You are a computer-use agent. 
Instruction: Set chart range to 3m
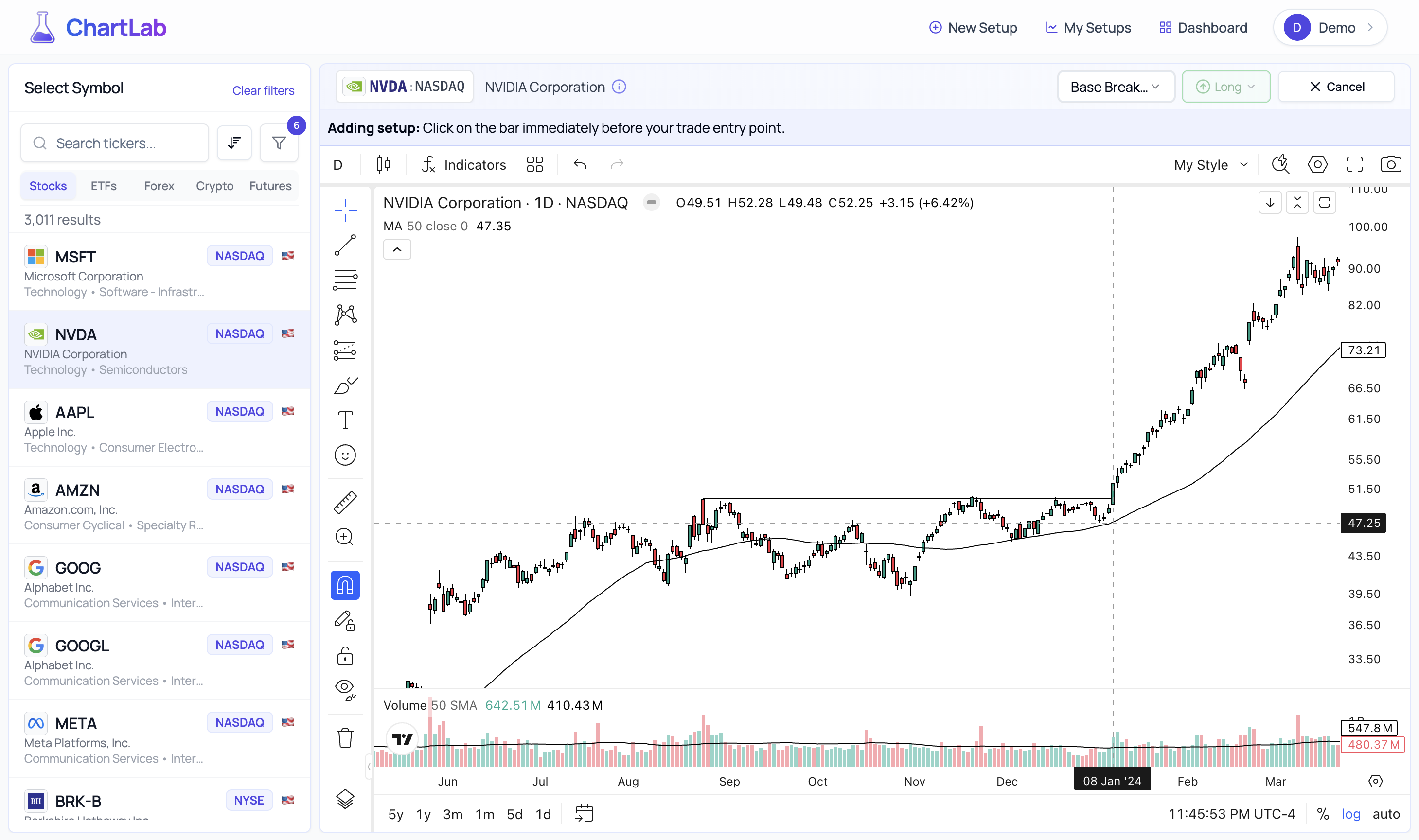click(452, 814)
